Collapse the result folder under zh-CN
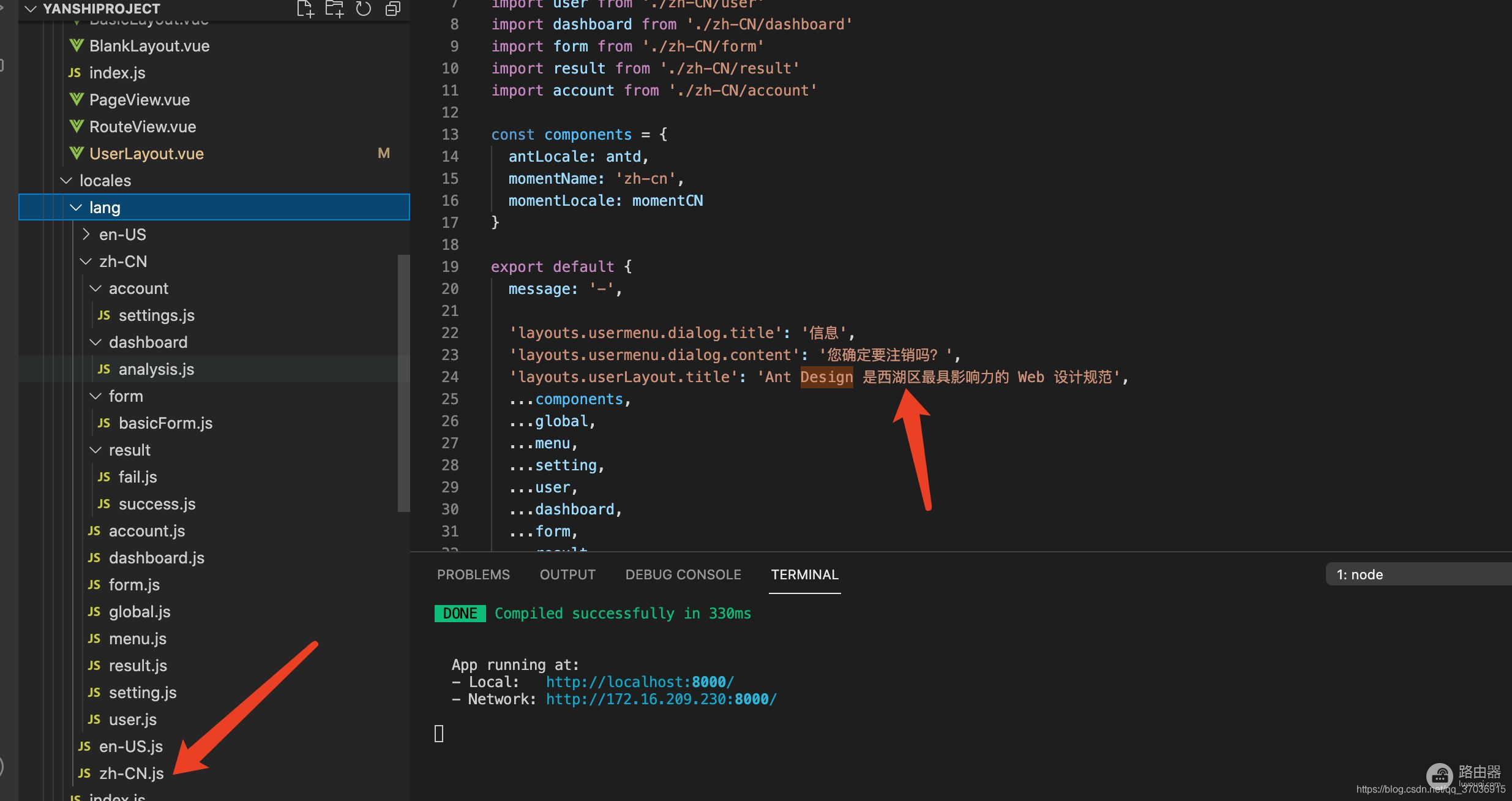This screenshot has height=801, width=1512. pos(95,449)
